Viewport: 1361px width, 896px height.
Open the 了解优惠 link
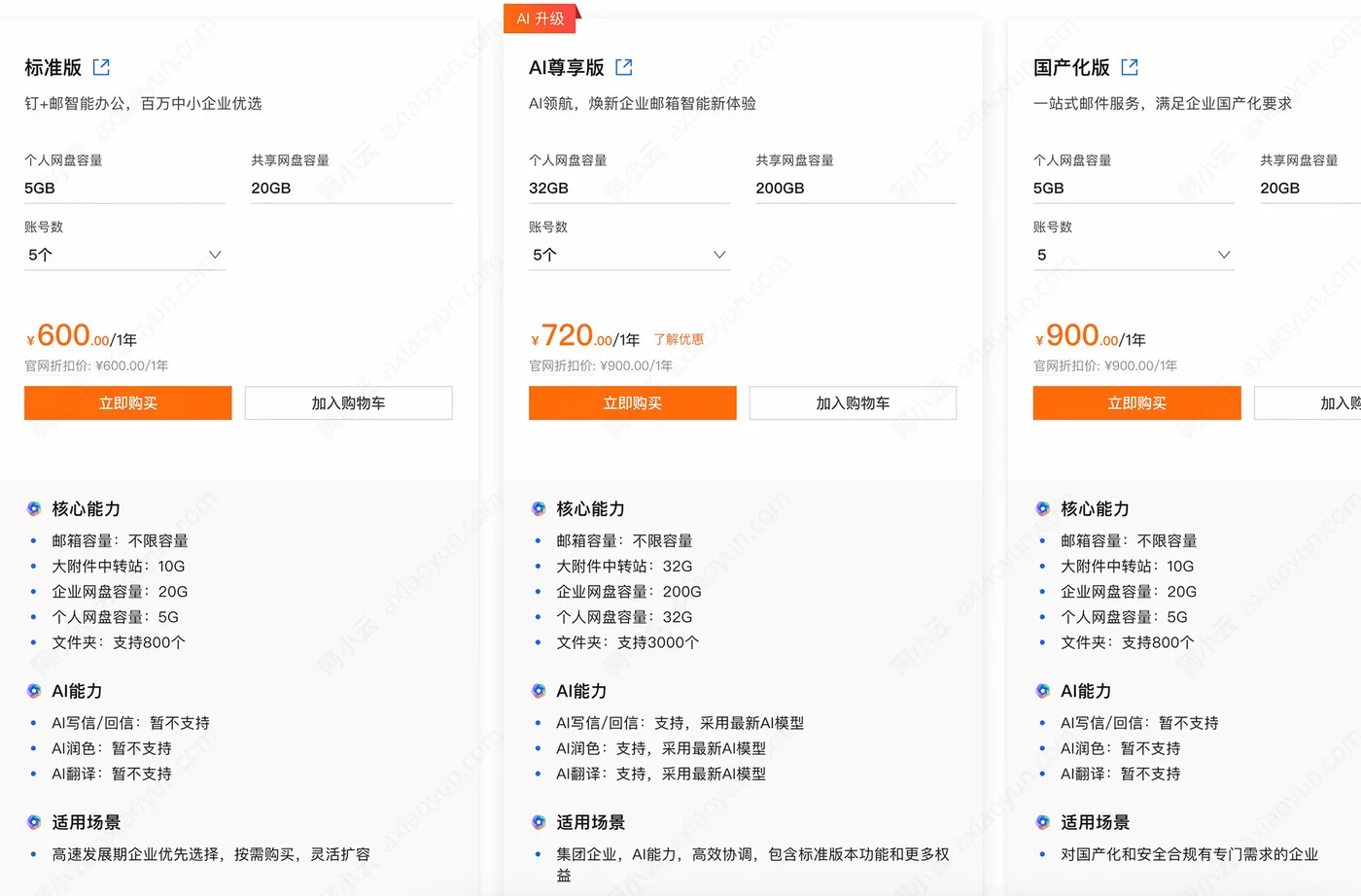coord(679,339)
